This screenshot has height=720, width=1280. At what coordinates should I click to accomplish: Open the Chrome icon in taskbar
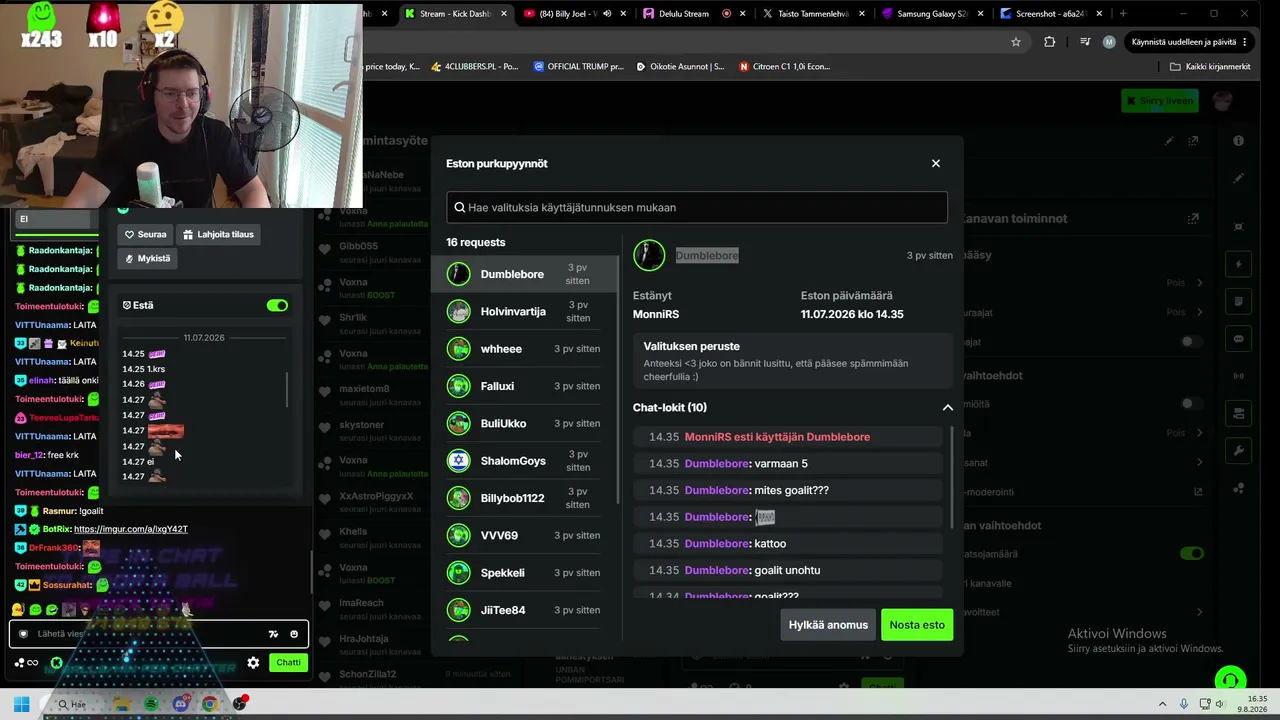click(x=209, y=704)
